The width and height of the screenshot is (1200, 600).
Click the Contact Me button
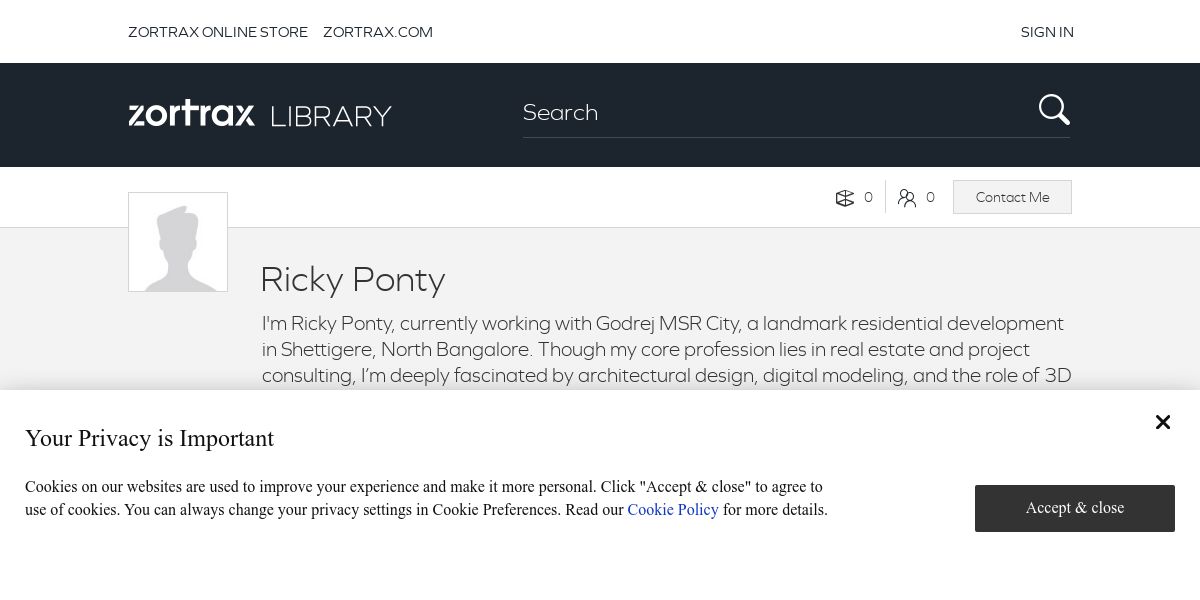1012,197
